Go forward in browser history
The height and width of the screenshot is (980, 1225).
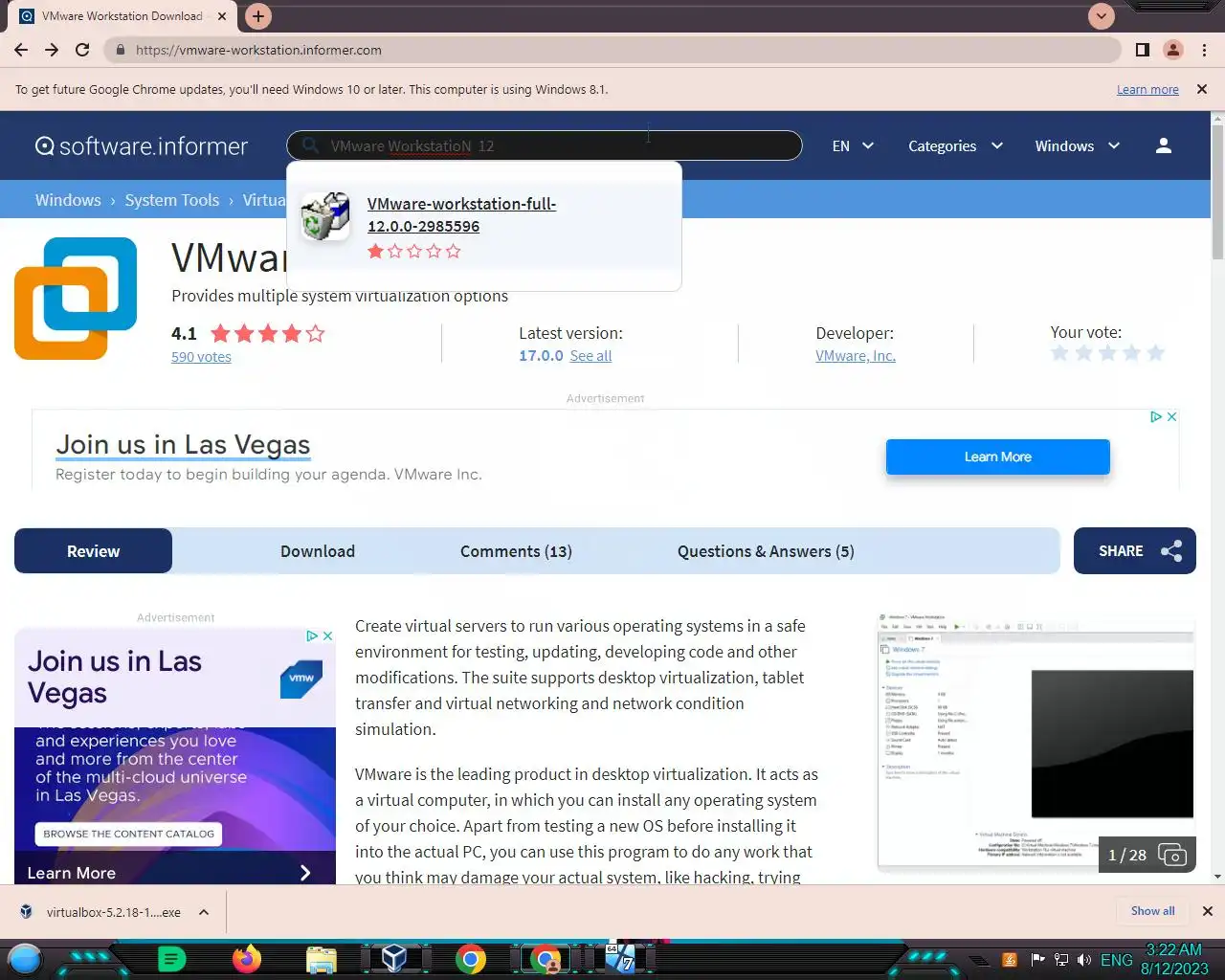pyautogui.click(x=52, y=50)
